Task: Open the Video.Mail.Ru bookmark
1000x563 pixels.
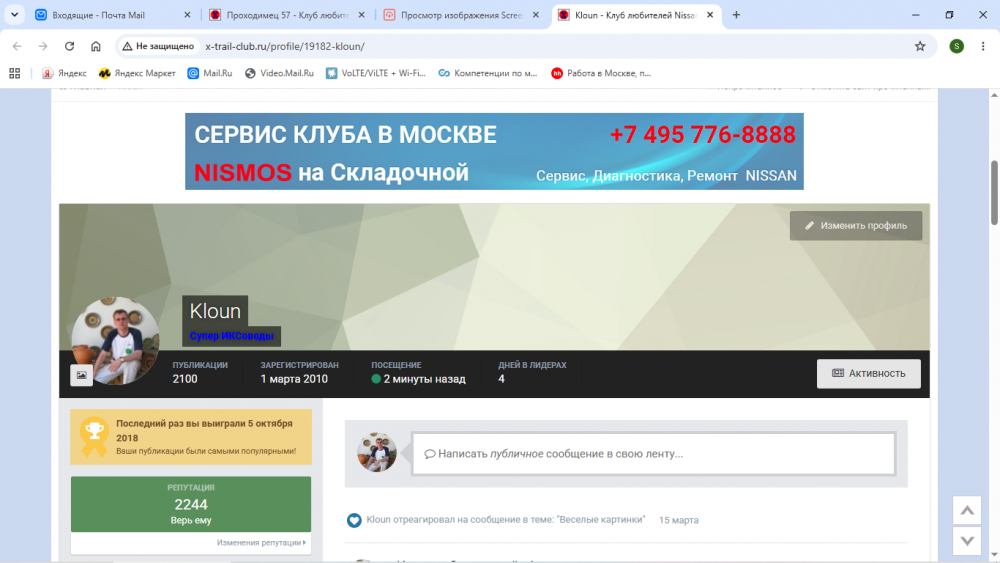Action: tap(279, 73)
